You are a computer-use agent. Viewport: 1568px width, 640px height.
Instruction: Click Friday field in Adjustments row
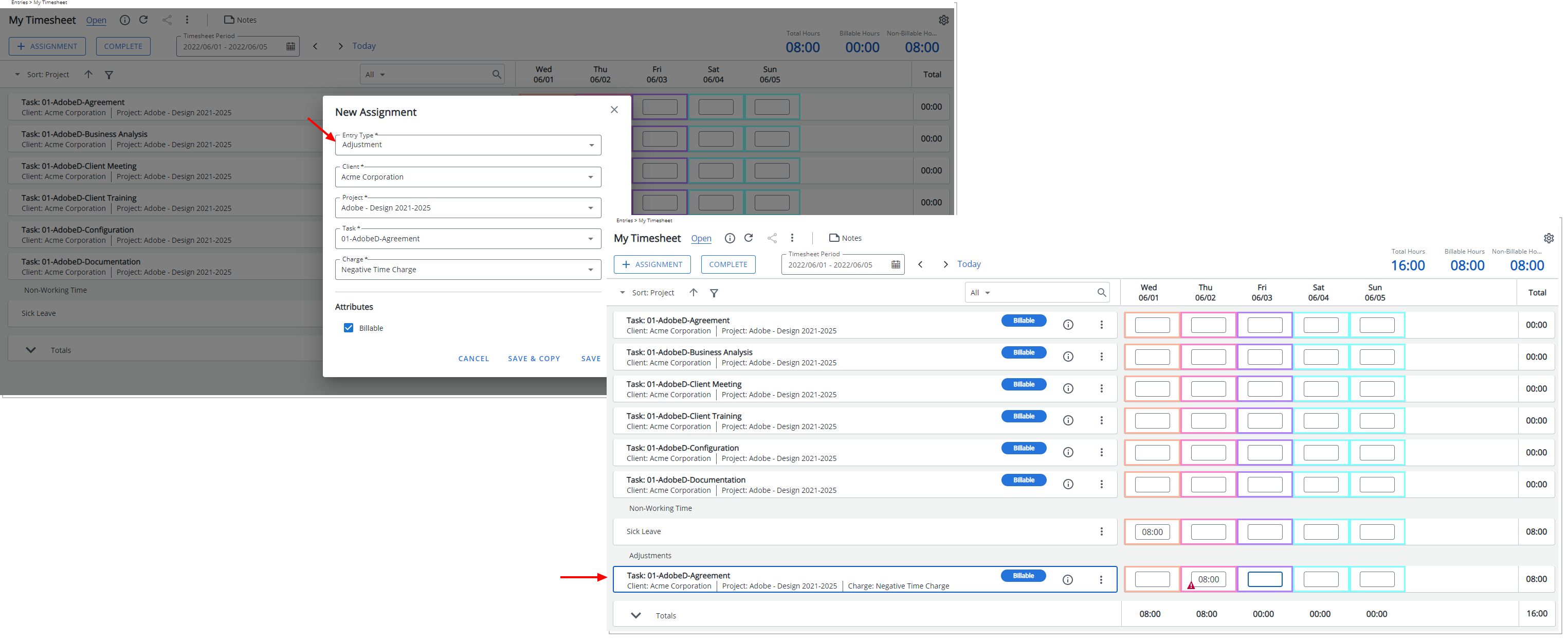pyautogui.click(x=1264, y=580)
